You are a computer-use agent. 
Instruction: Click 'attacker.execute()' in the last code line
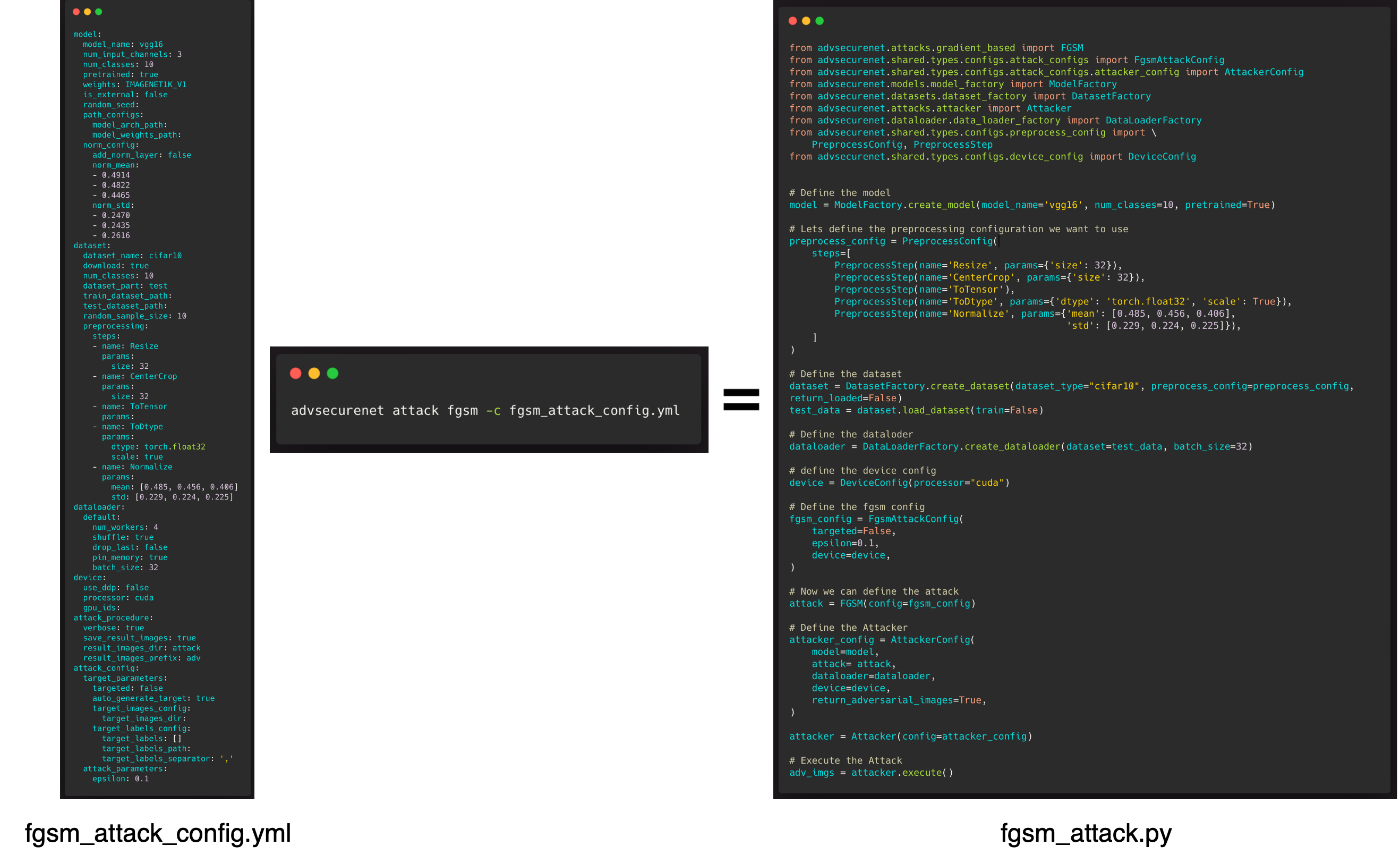pos(902,773)
